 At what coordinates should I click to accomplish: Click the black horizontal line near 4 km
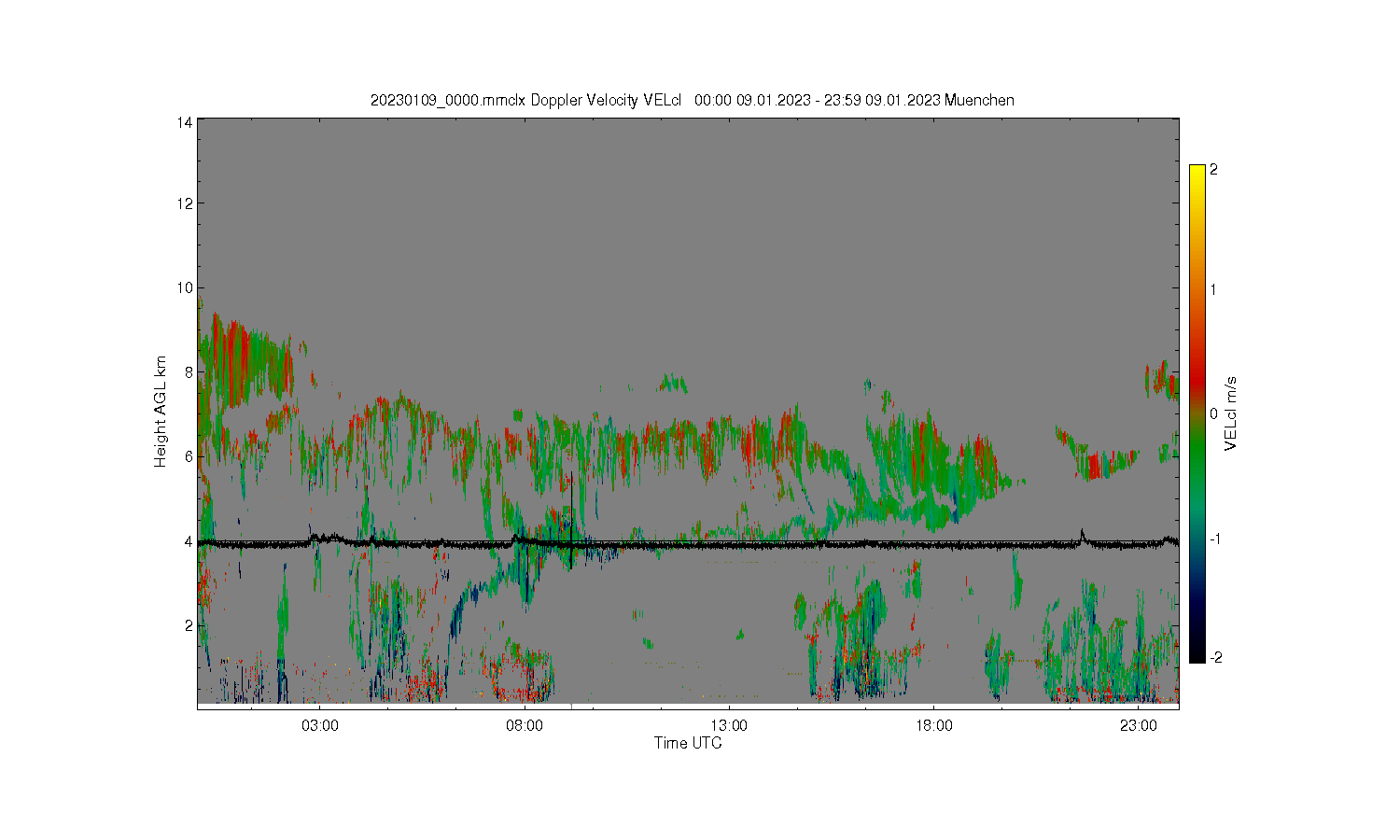click(688, 543)
